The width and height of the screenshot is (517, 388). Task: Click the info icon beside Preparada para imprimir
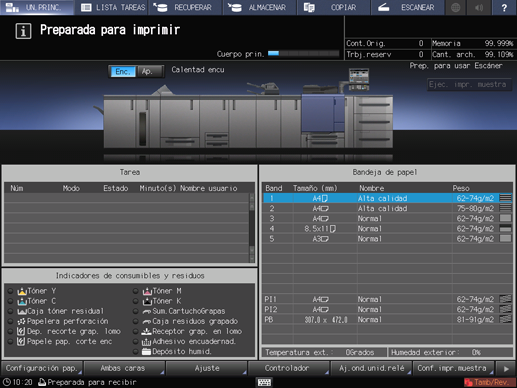click(x=23, y=31)
